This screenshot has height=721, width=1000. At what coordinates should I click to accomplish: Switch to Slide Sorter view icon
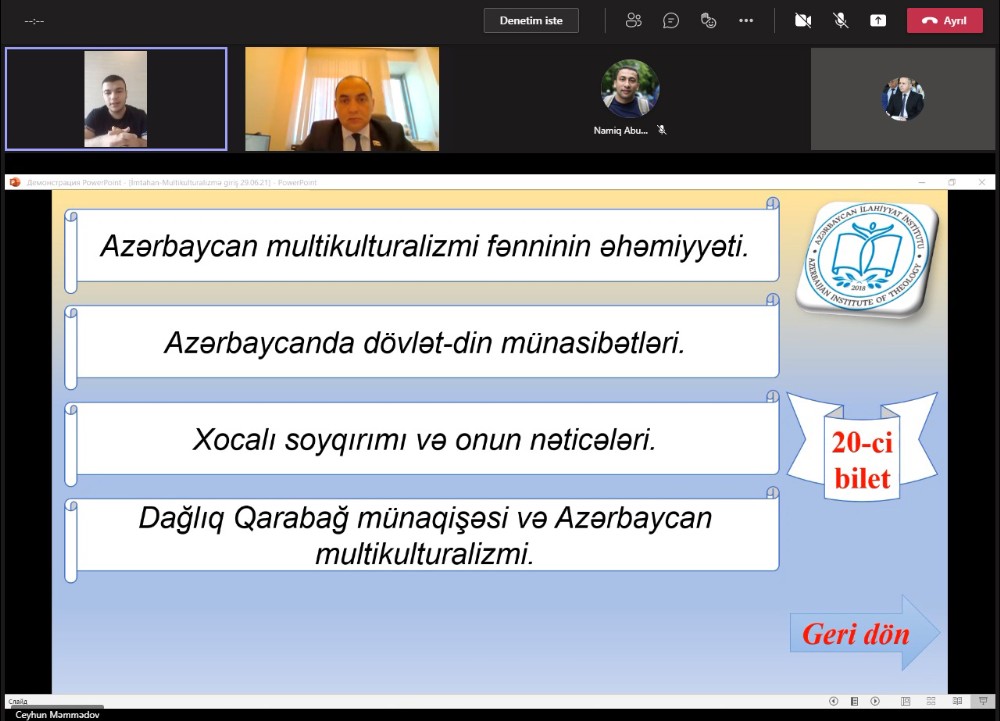click(931, 701)
